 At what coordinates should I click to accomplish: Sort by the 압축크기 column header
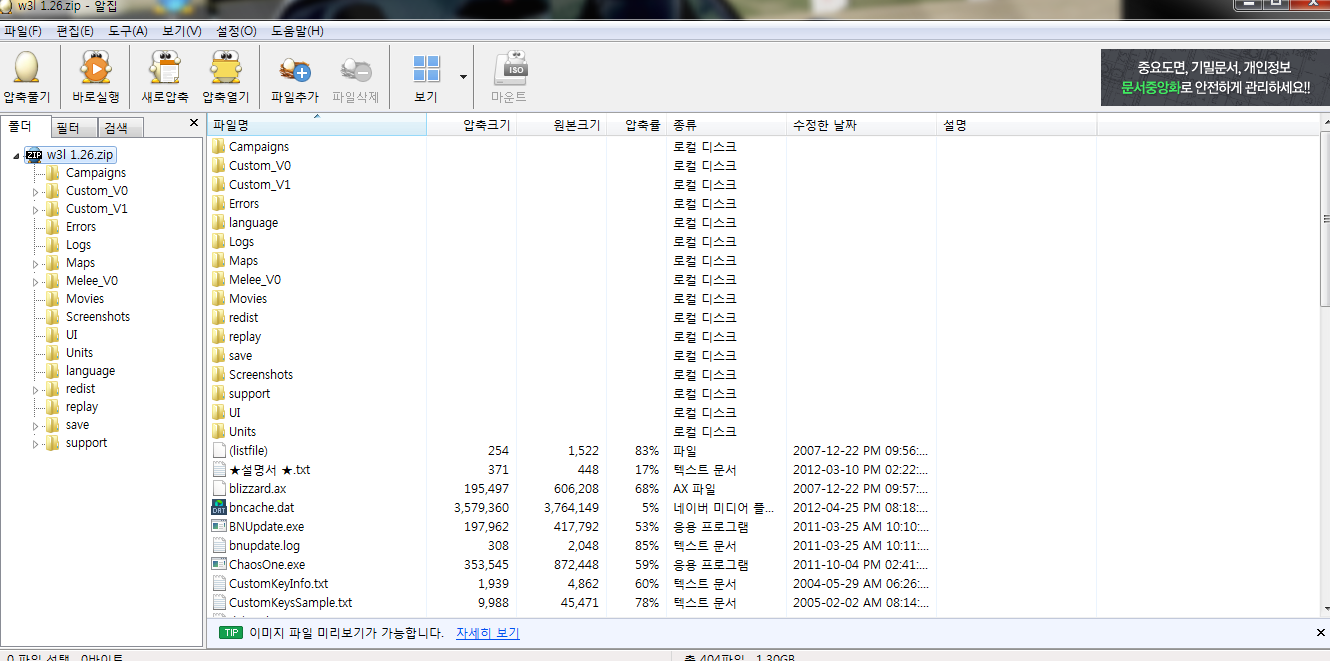pyautogui.click(x=486, y=126)
